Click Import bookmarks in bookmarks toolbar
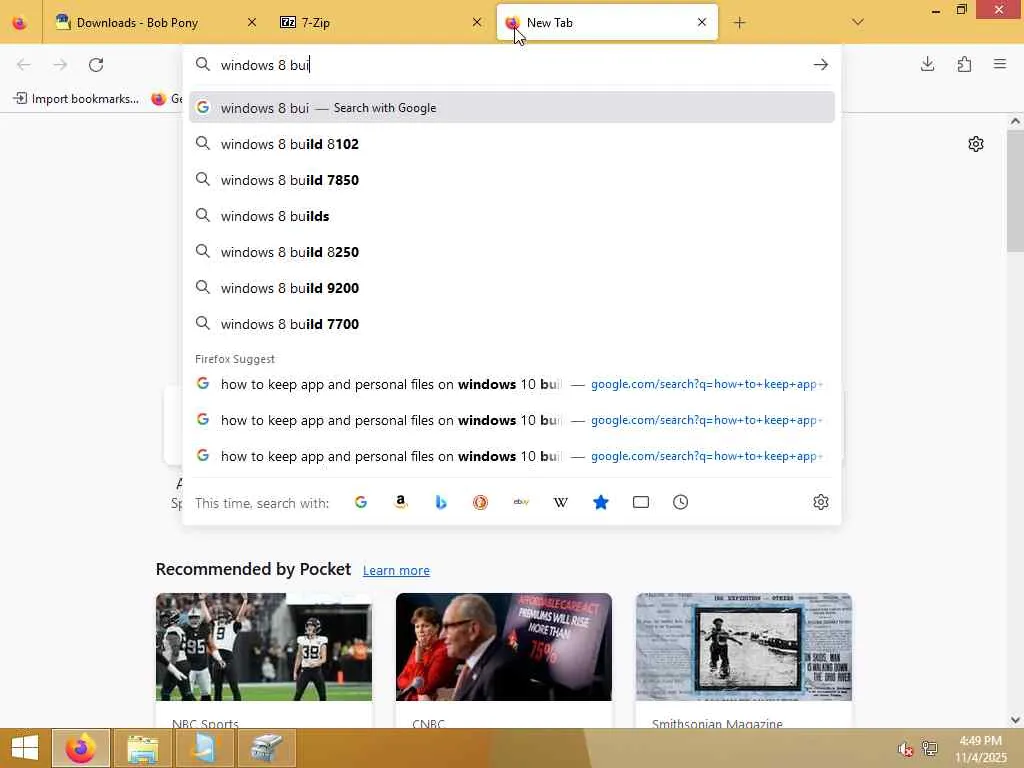 tap(76, 99)
